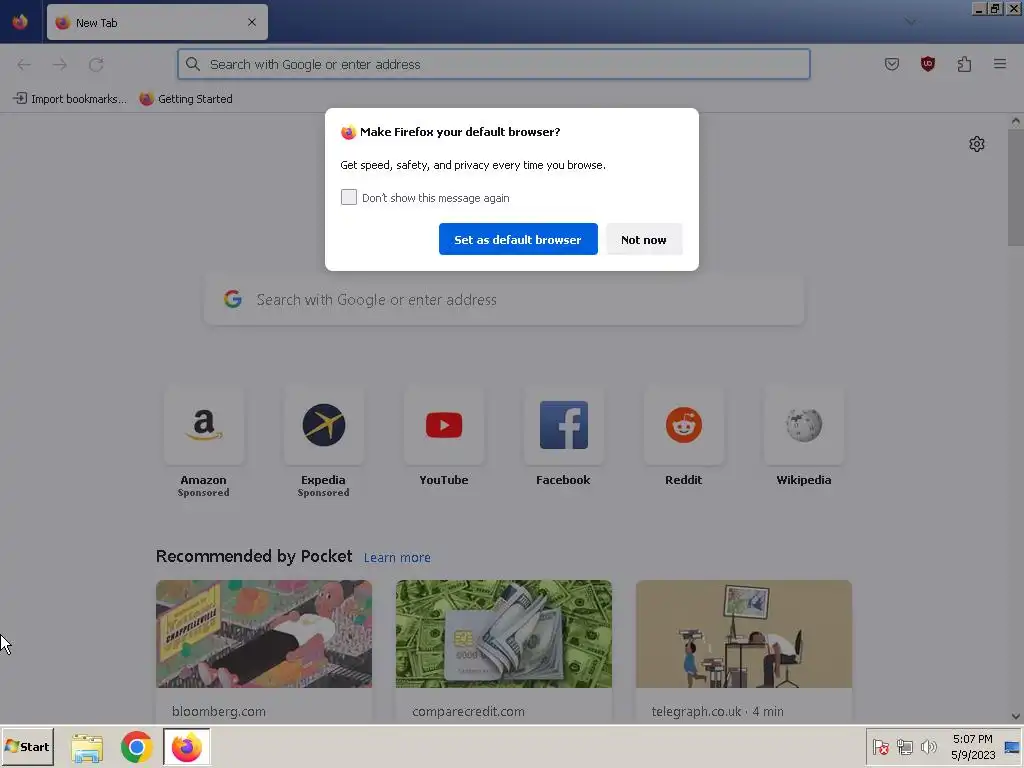Open the volume speaker tray icon
Image resolution: width=1024 pixels, height=768 pixels.
(x=928, y=746)
